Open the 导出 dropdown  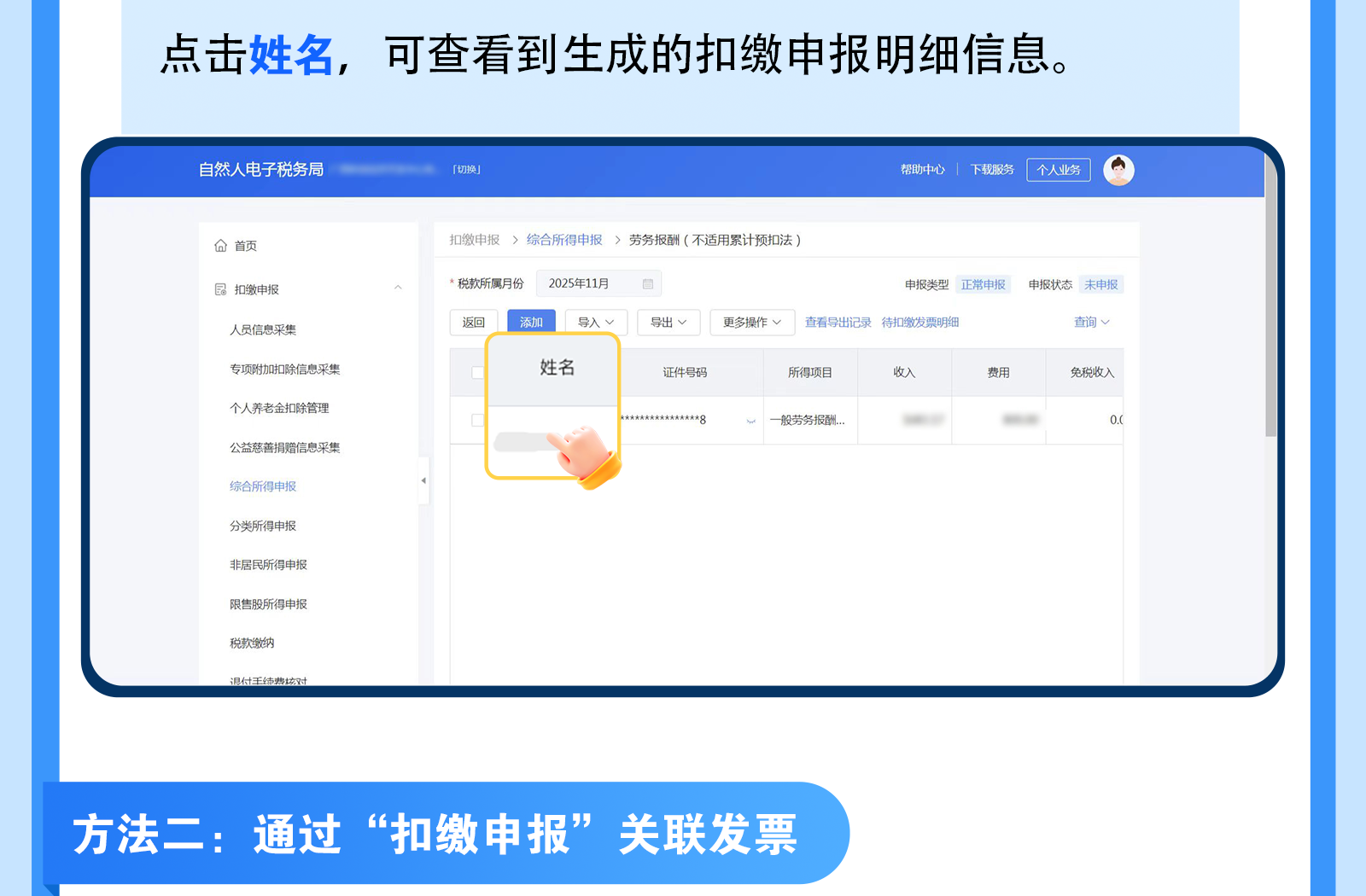click(668, 323)
